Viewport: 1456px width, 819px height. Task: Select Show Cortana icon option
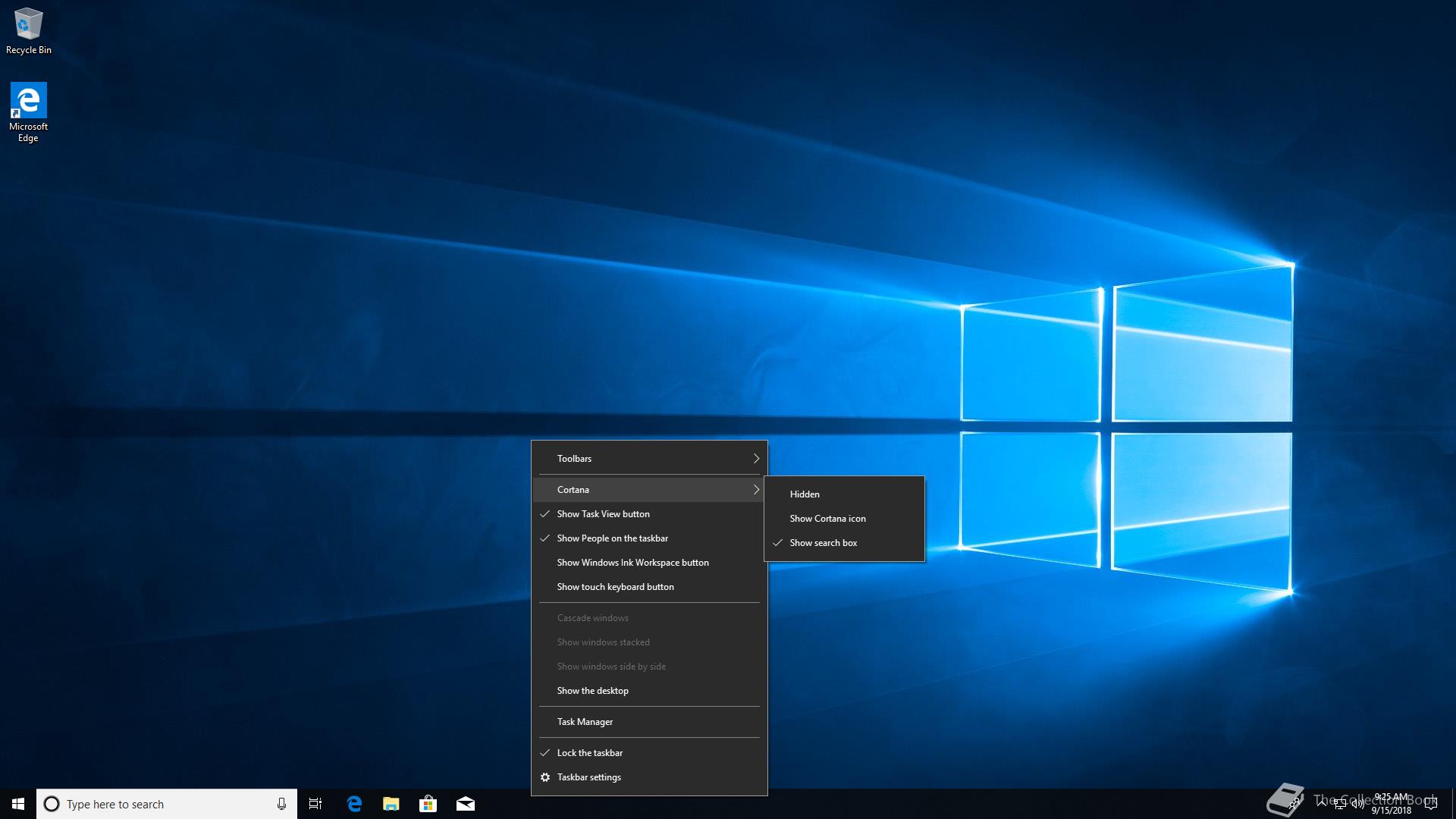pyautogui.click(x=827, y=519)
